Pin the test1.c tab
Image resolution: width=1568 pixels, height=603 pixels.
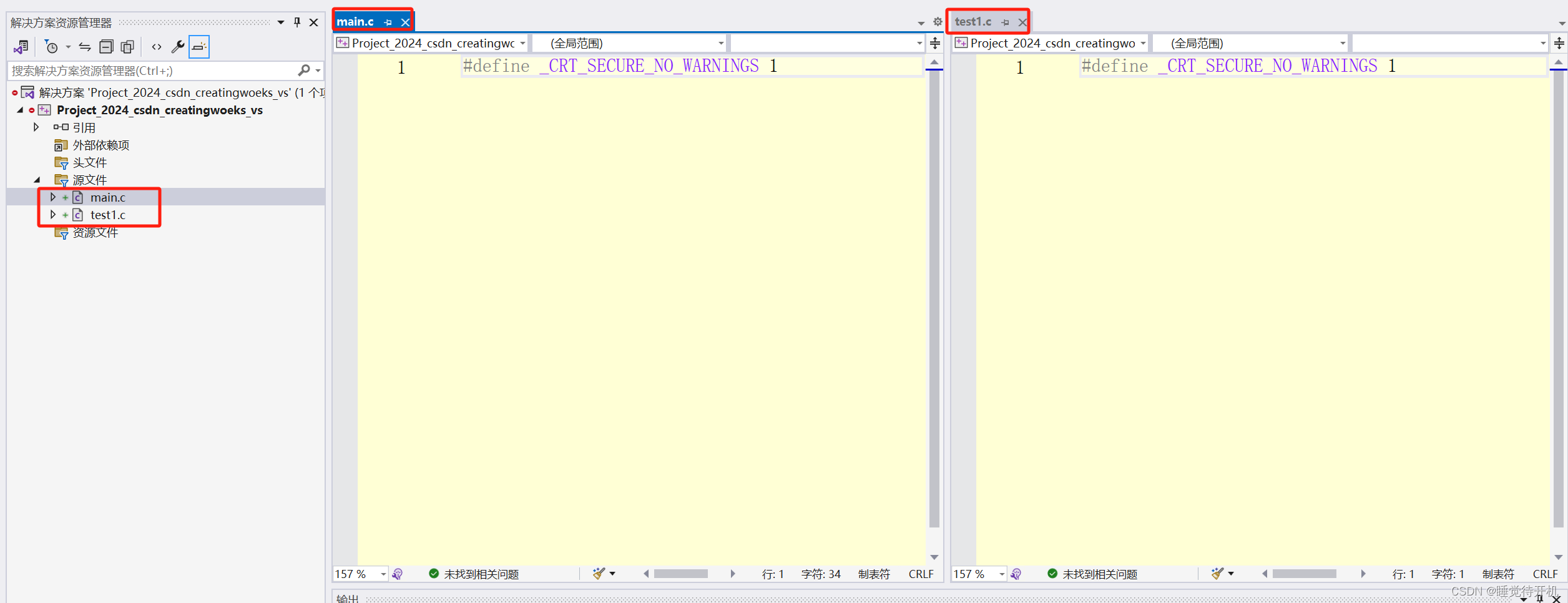(x=1005, y=22)
